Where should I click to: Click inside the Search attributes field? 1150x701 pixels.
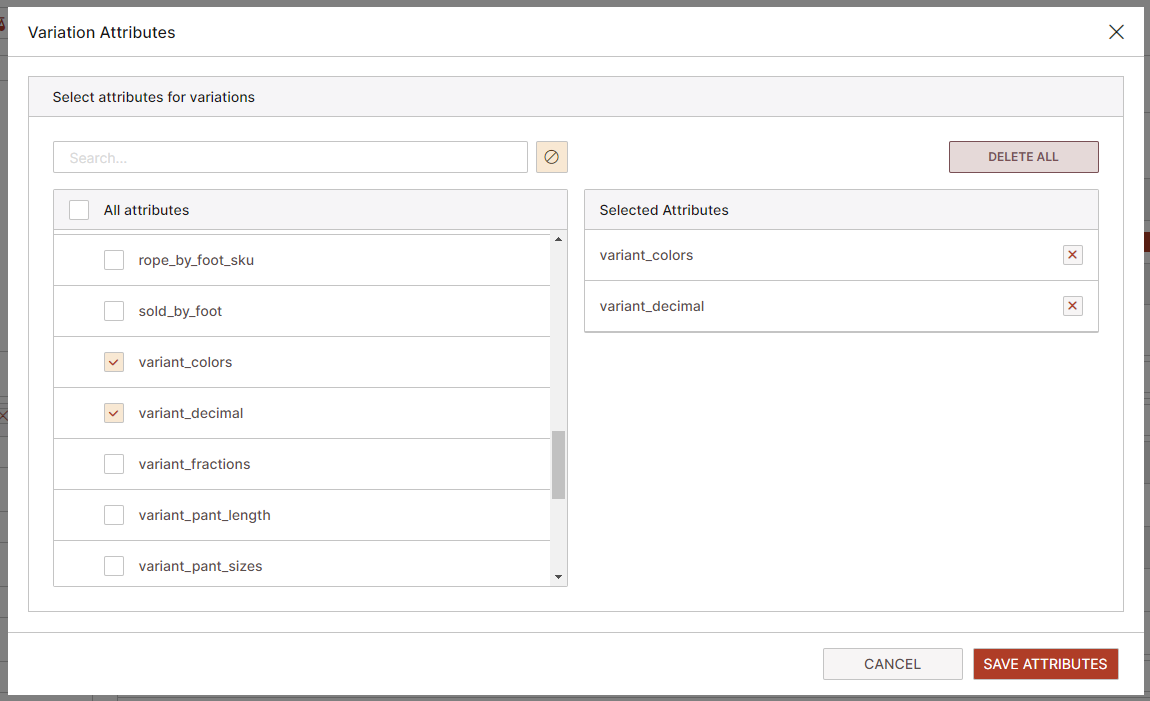[x=290, y=157]
